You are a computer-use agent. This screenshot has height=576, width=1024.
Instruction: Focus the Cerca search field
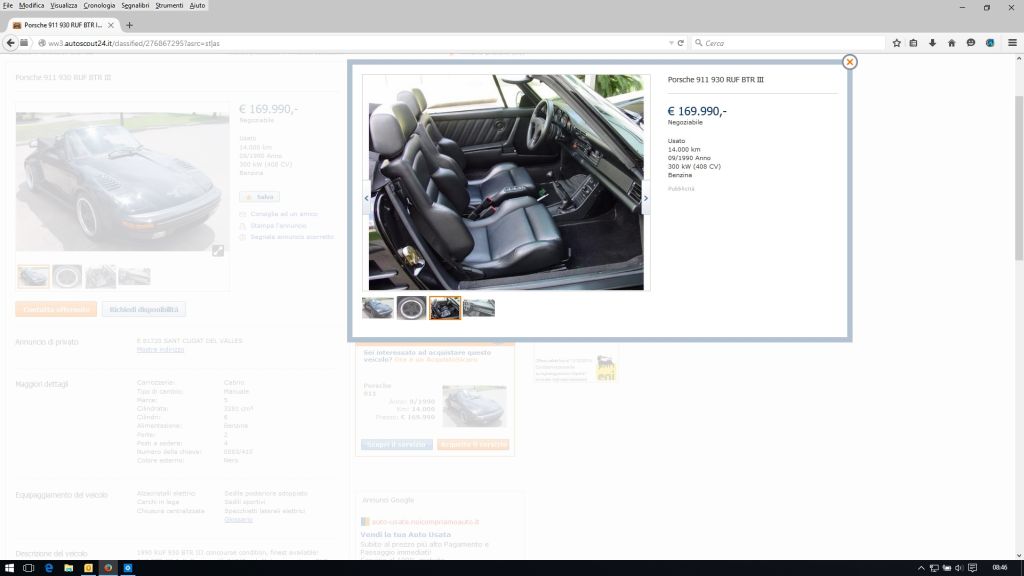coord(787,43)
